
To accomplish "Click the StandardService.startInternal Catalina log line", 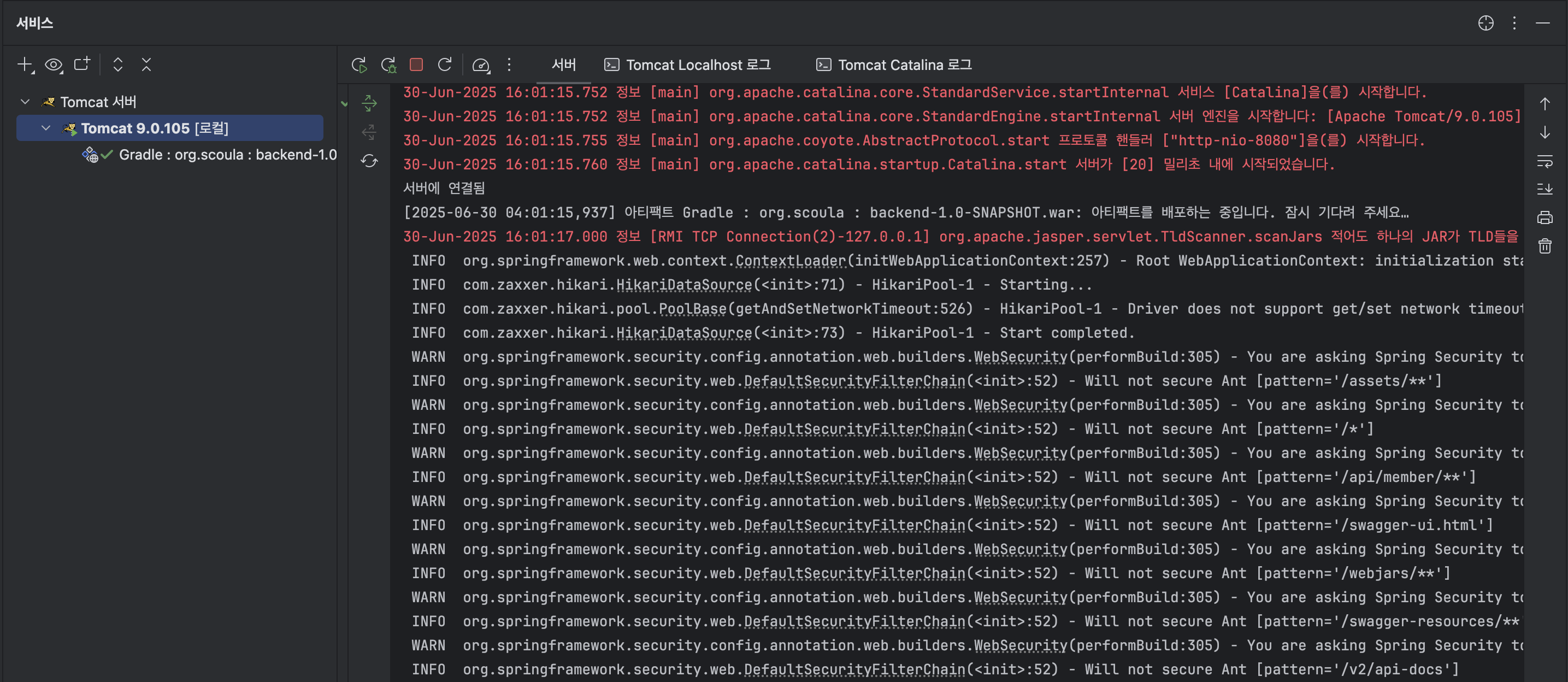I will tap(915, 92).
